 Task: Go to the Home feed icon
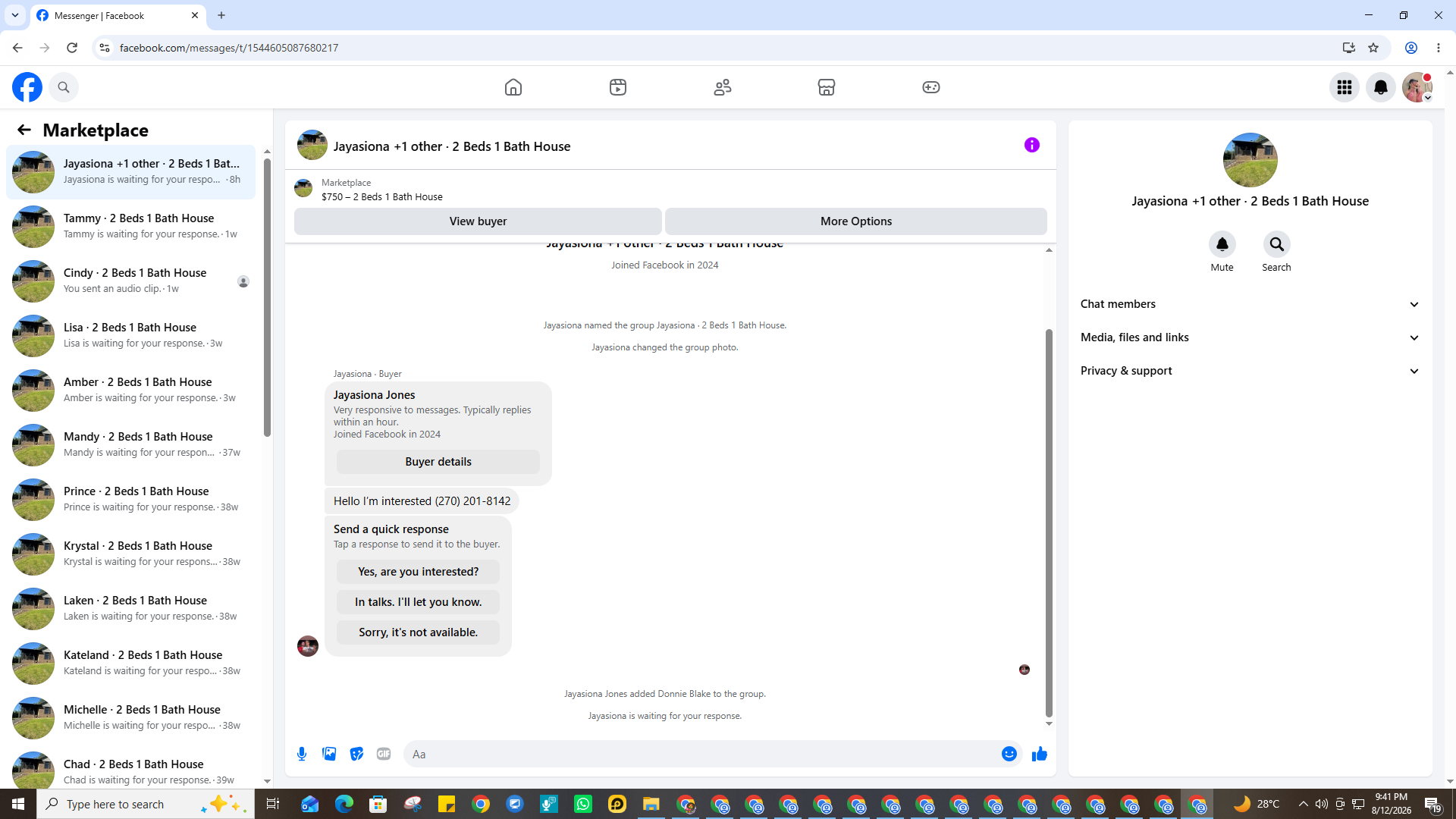(x=513, y=87)
